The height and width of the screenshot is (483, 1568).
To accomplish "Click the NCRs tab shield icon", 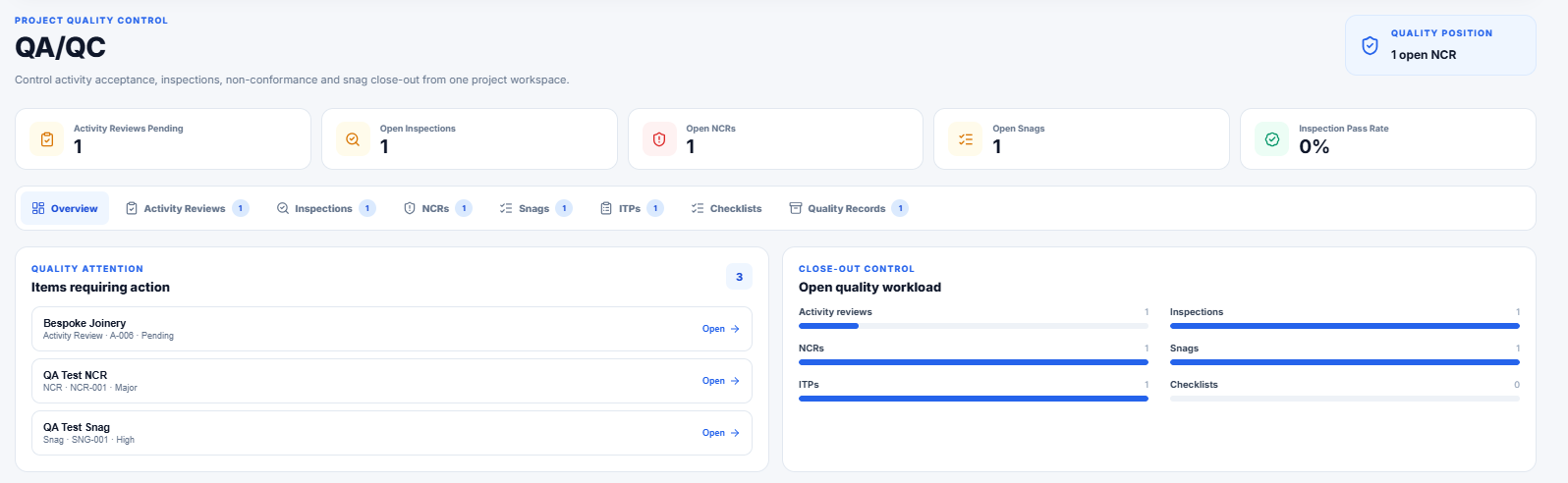I will coord(410,208).
